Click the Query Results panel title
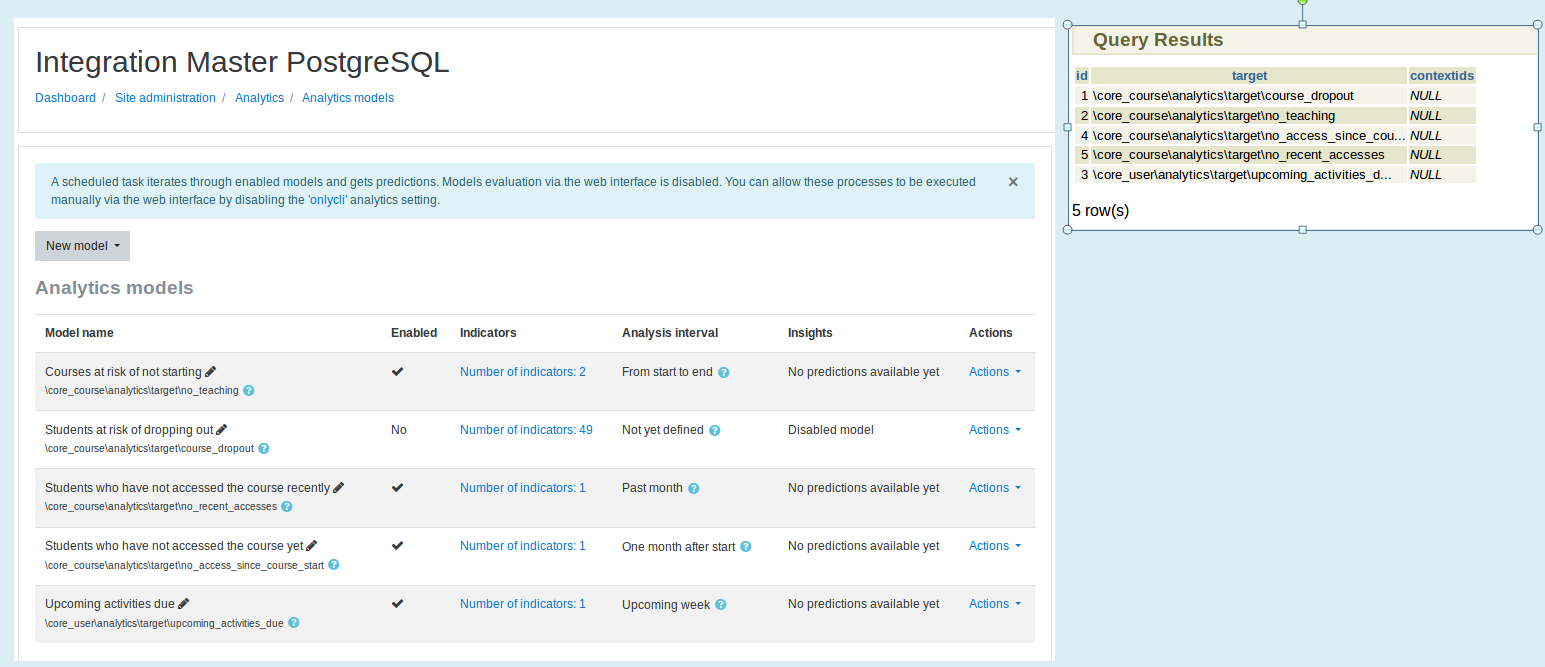Screen dimensions: 1545x667 (1158, 40)
